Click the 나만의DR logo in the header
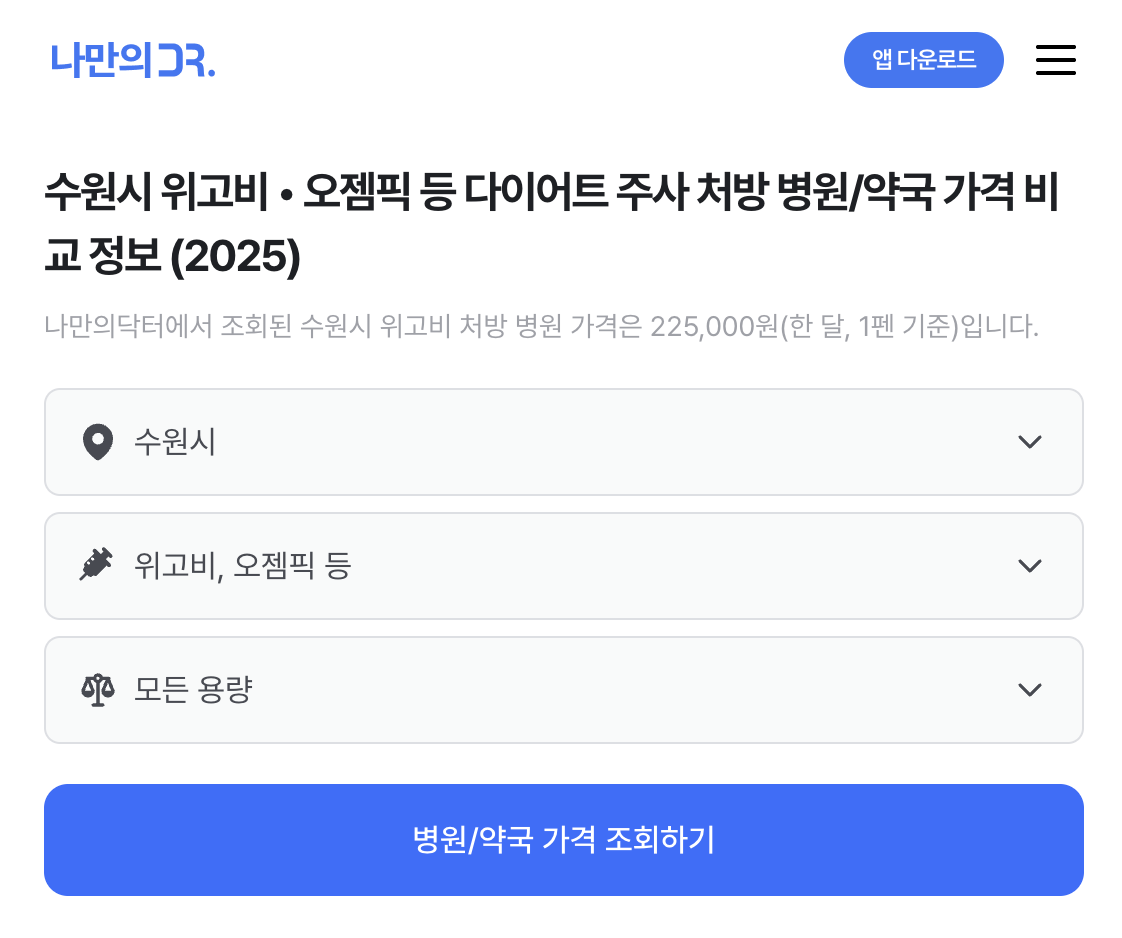1122x938 pixels. coord(132,60)
